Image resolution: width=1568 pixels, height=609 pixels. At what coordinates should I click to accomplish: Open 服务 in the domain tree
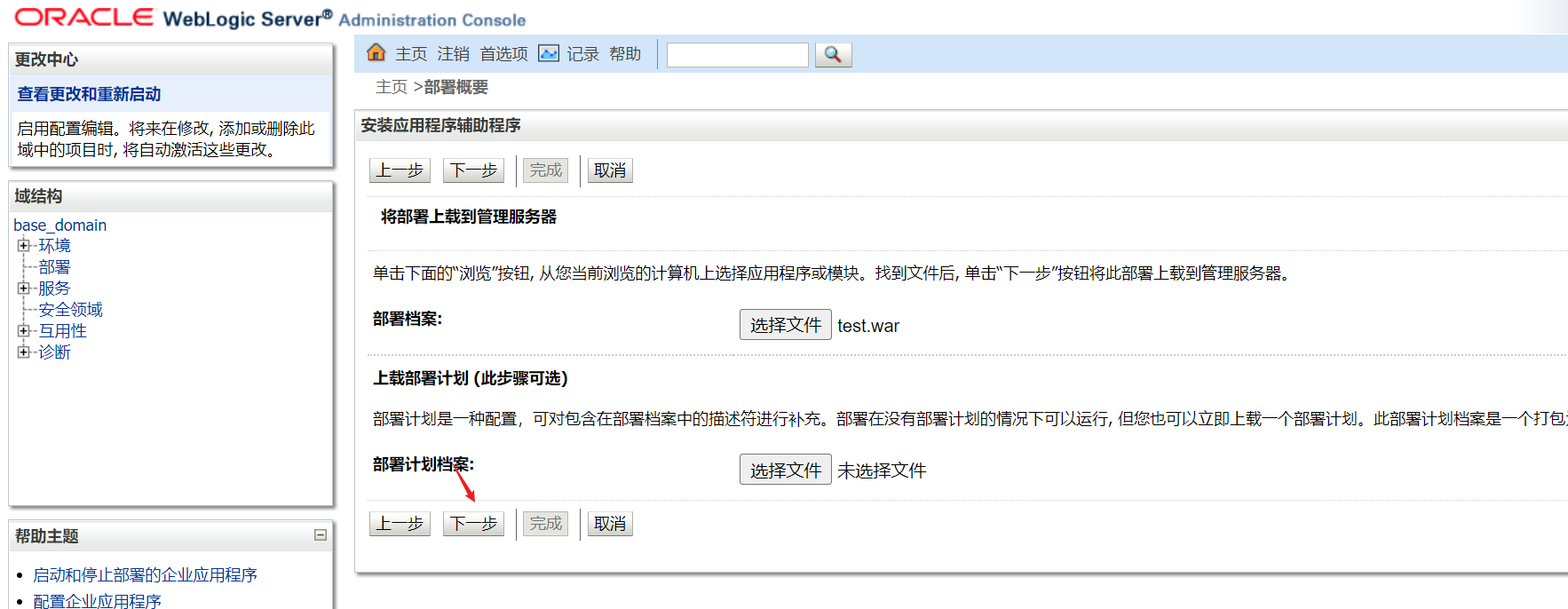pos(54,289)
